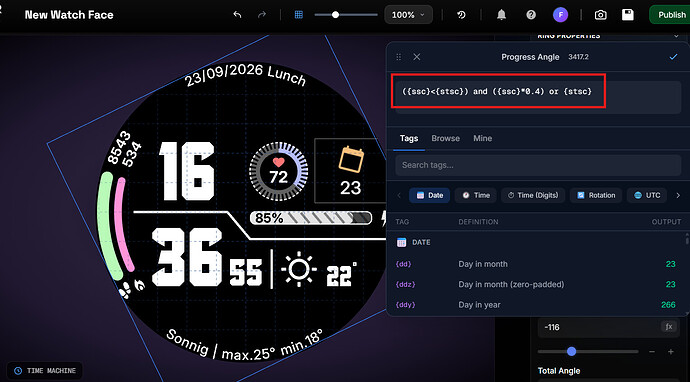Select the Time (Digits) category chip
Screen dimensions: 690x382
(x=533, y=195)
